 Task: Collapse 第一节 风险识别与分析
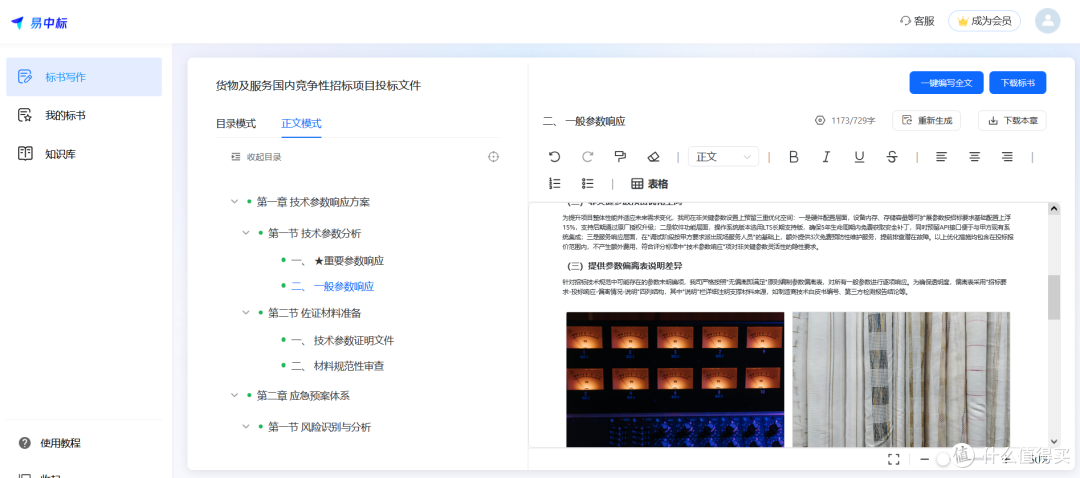tap(245, 427)
